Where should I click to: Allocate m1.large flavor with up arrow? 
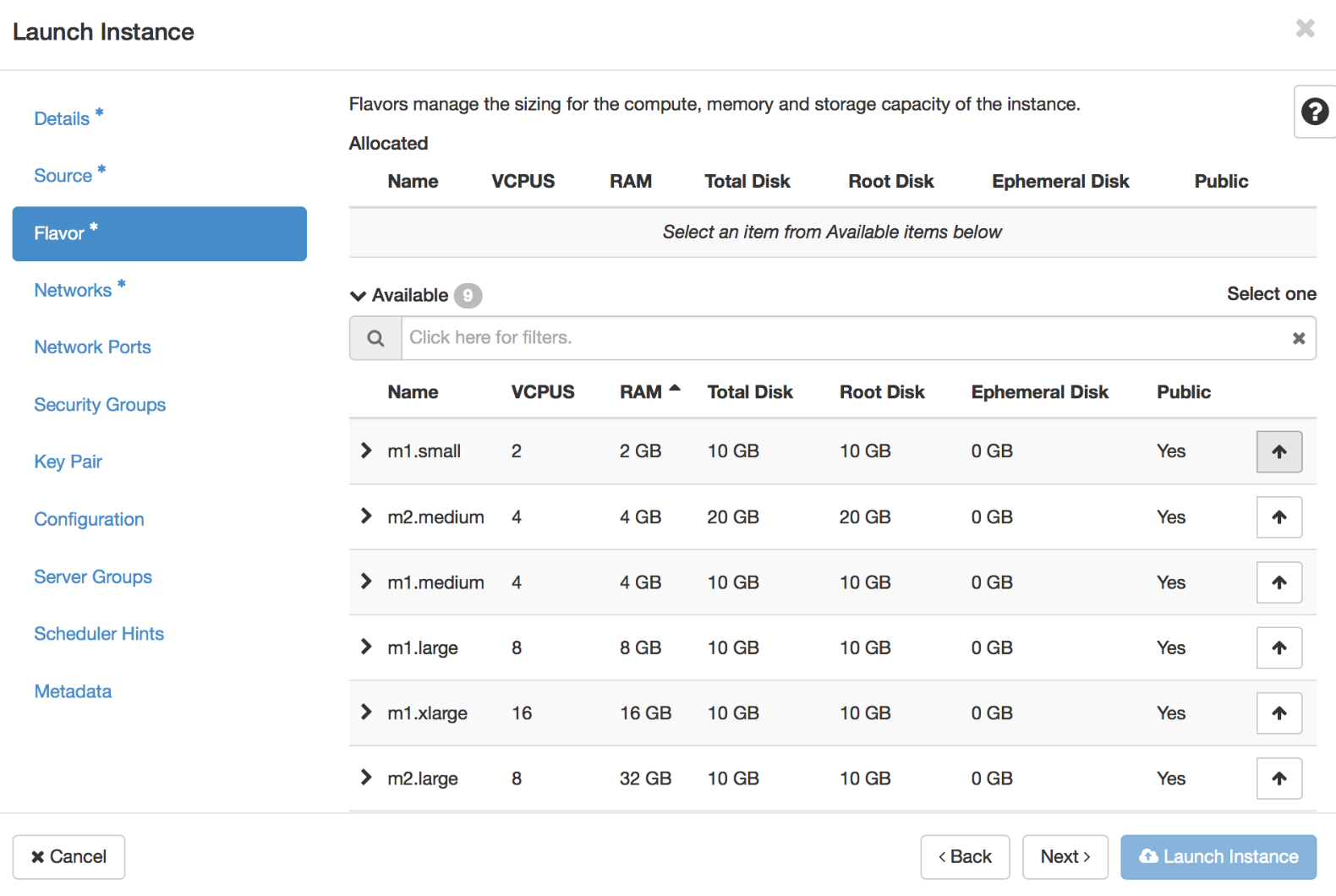coord(1279,648)
